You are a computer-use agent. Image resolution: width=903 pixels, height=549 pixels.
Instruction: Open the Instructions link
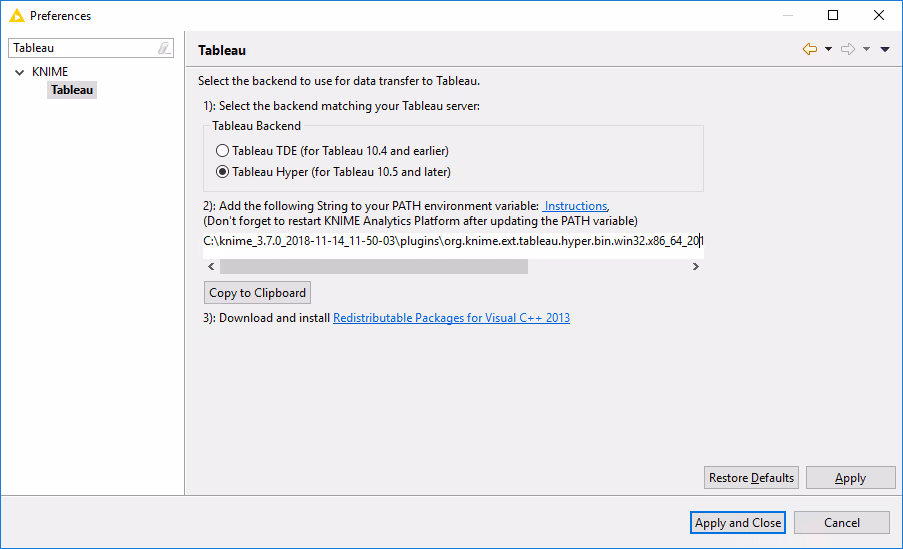pos(575,206)
